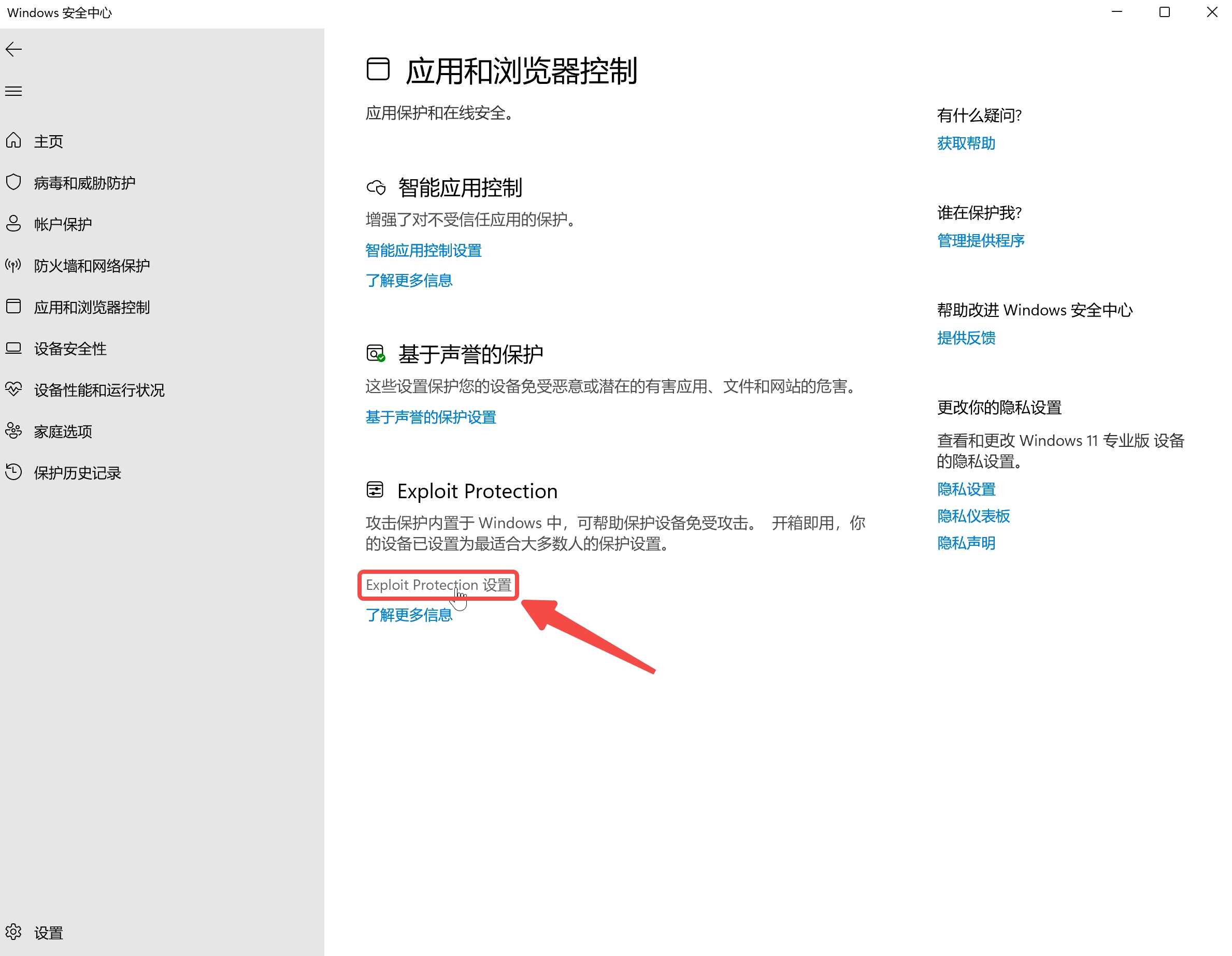The height and width of the screenshot is (956, 1232).
Task: Select 应用和浏览器控制 sidebar label
Action: (x=92, y=307)
